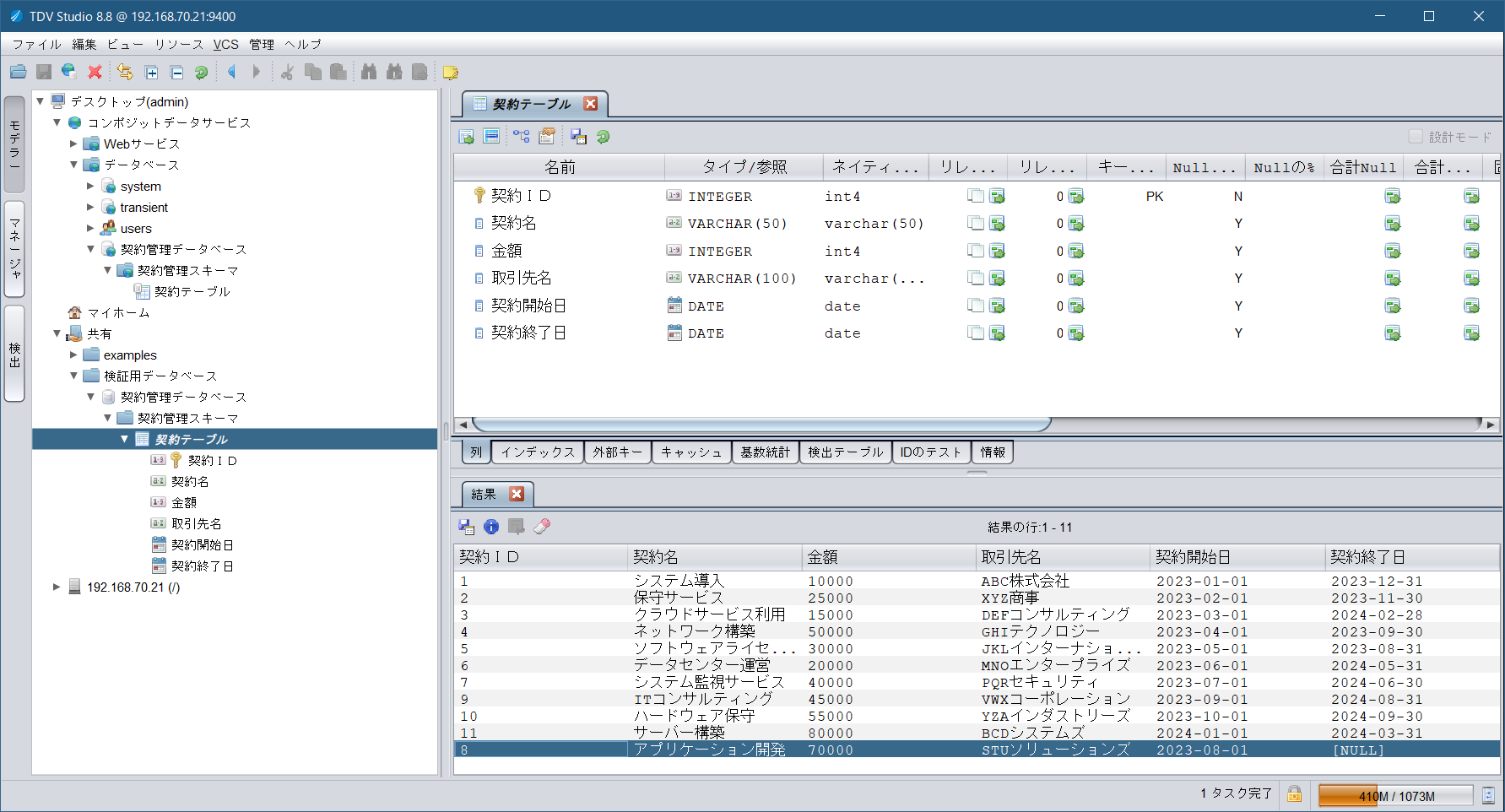Expand the users node
The width and height of the screenshot is (1505, 812).
pos(90,228)
